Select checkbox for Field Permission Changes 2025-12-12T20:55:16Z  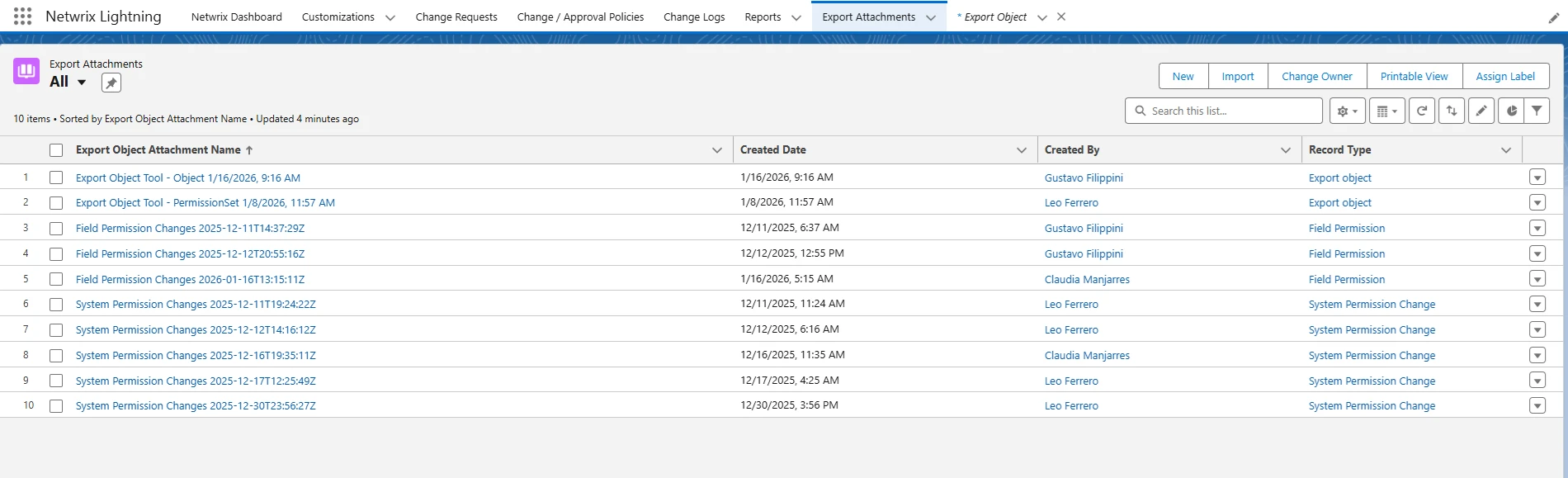pyautogui.click(x=56, y=254)
